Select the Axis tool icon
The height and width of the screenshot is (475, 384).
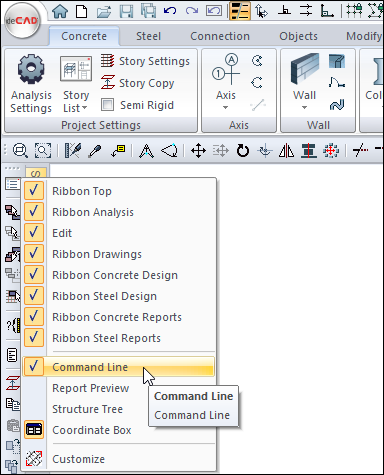[226, 70]
